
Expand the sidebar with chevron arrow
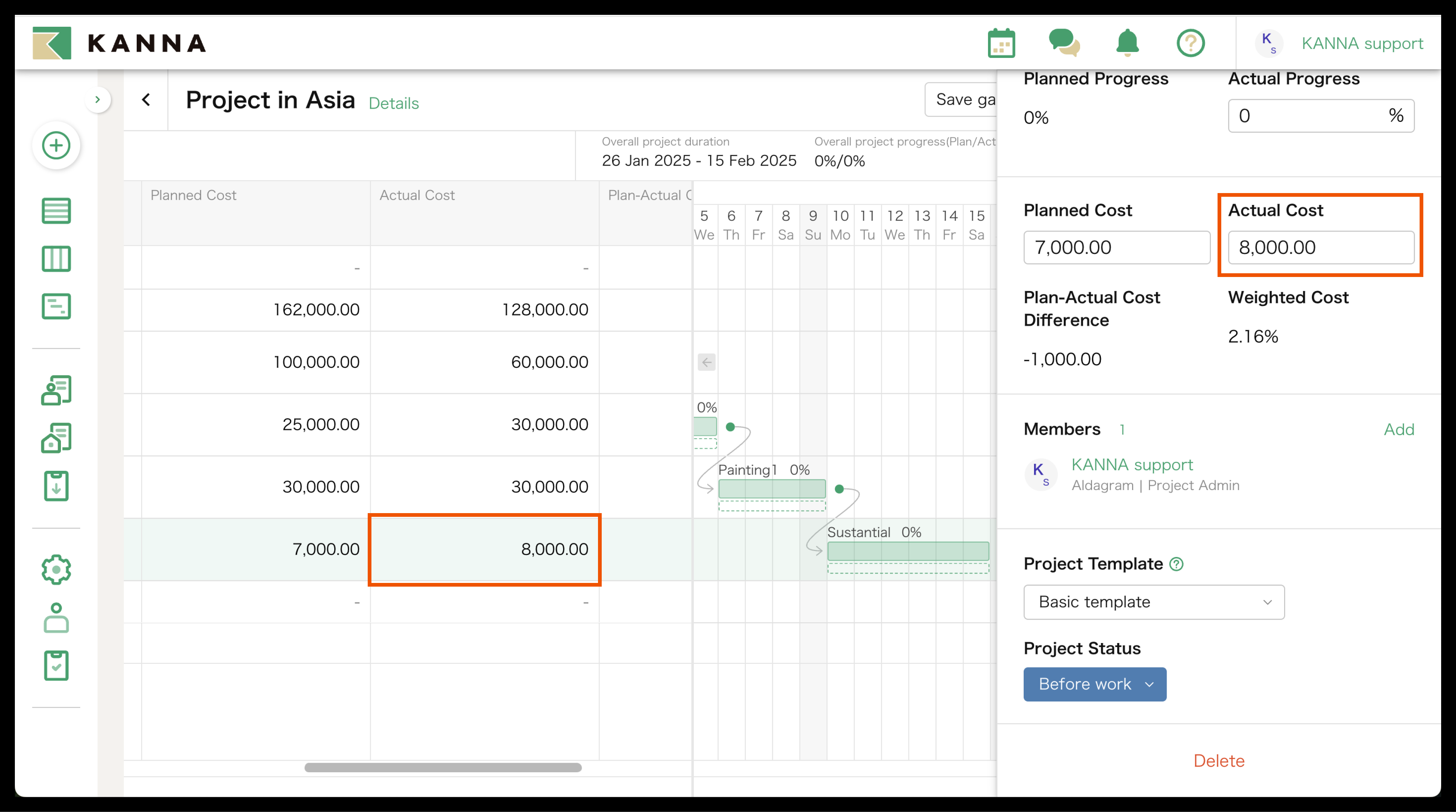(98, 100)
